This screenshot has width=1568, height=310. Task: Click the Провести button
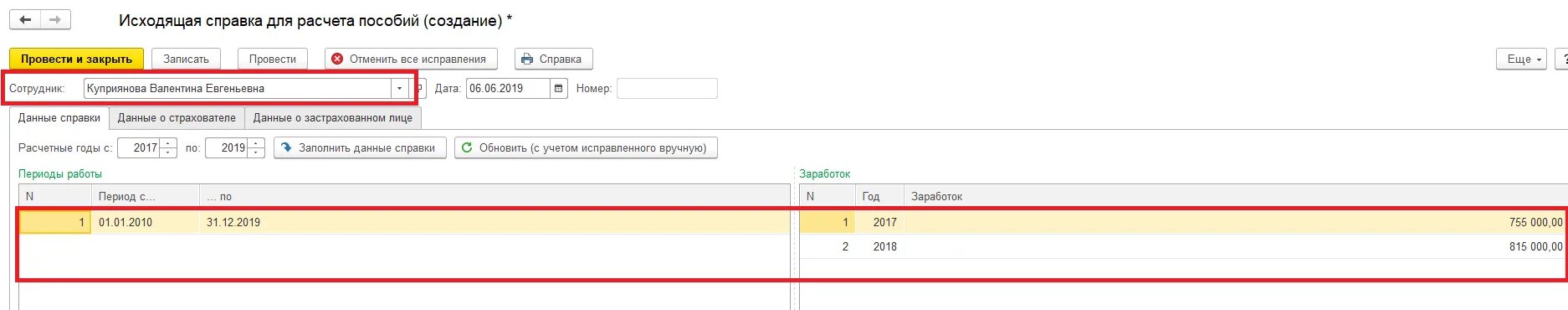(273, 59)
